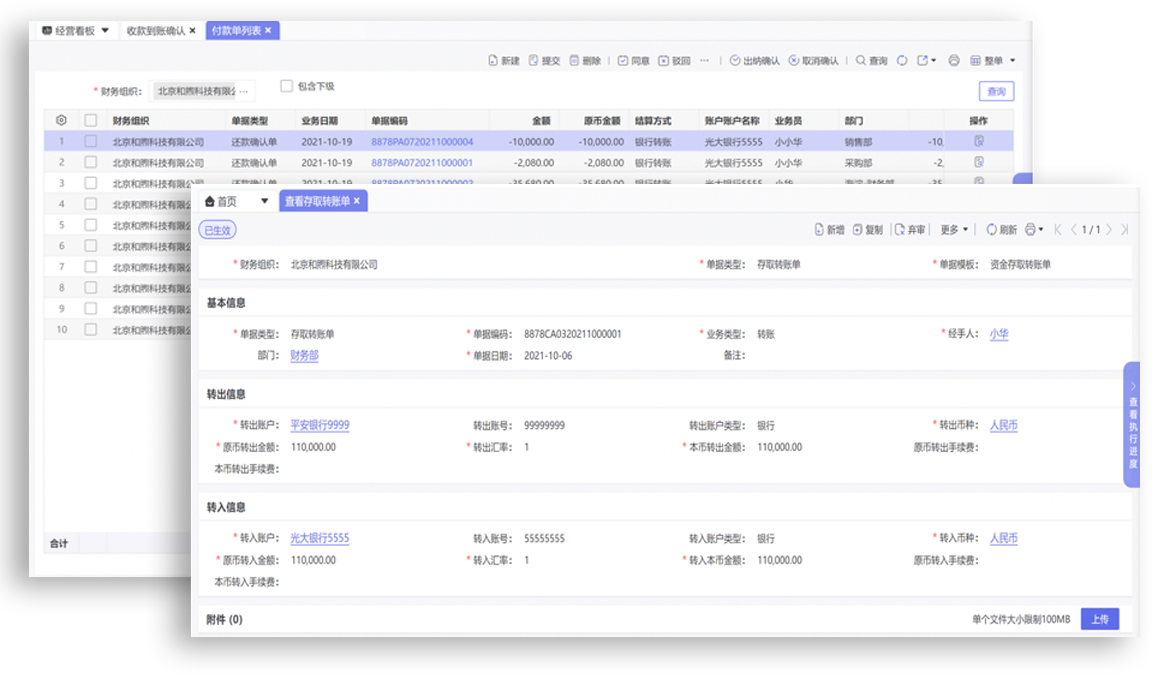Open dropdown arrow beside 首页 tab
The image size is (1168, 680).
264,201
